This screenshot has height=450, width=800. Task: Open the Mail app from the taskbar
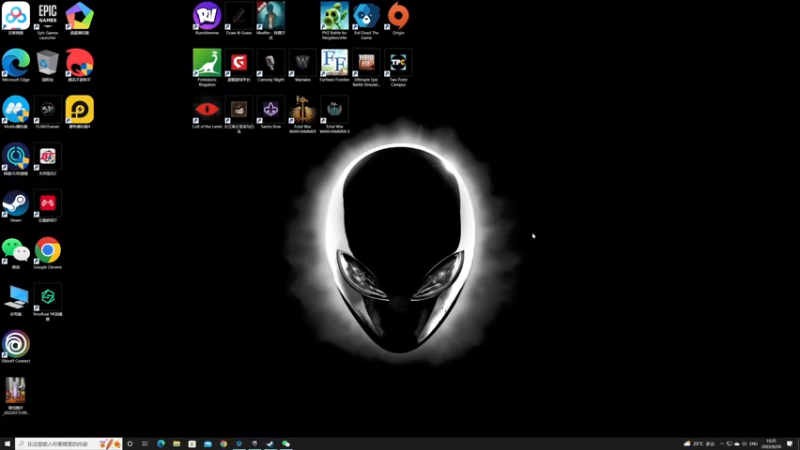(x=208, y=444)
